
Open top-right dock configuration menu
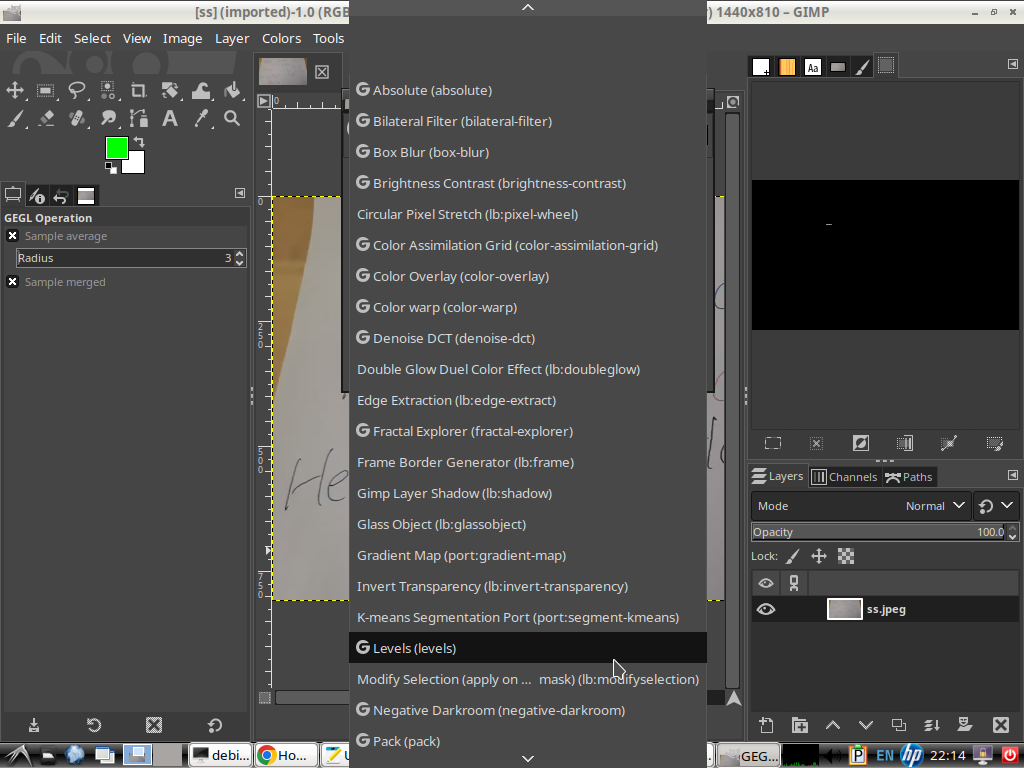1012,64
